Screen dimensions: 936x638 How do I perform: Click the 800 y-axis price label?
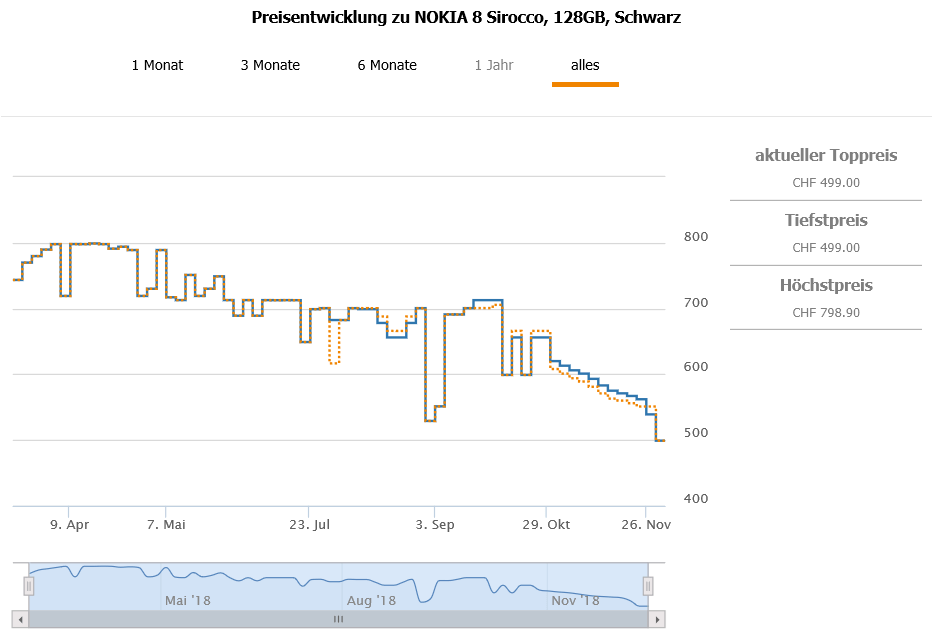tap(695, 237)
